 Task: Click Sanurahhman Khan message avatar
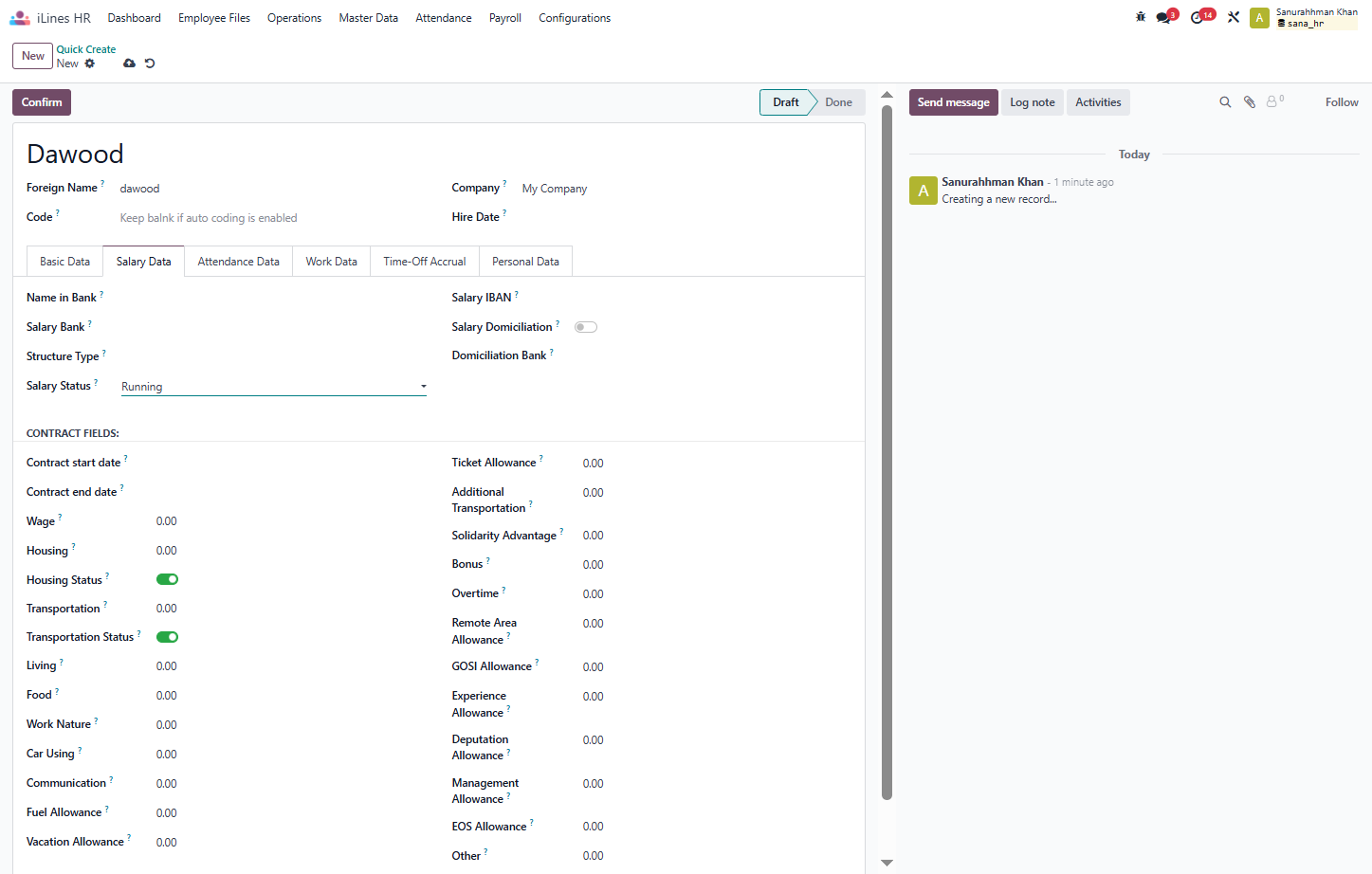point(924,191)
